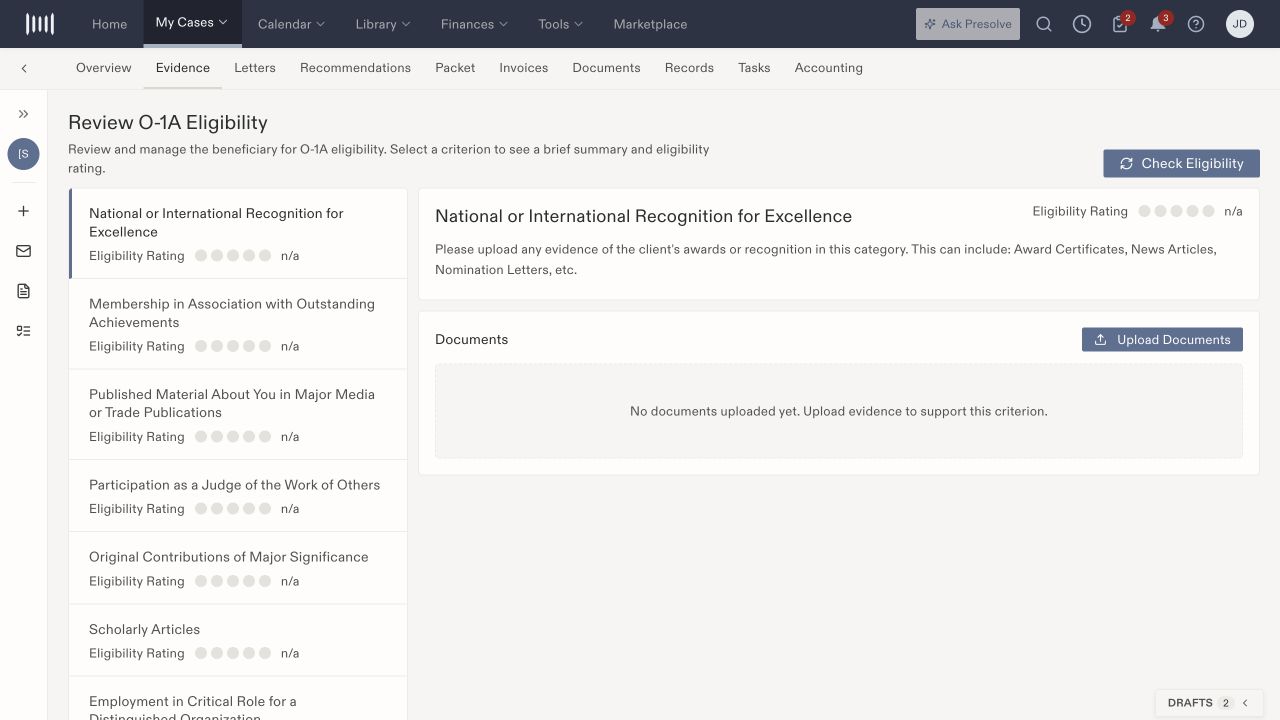
Task: Open the clock history icon
Action: pyautogui.click(x=1082, y=24)
